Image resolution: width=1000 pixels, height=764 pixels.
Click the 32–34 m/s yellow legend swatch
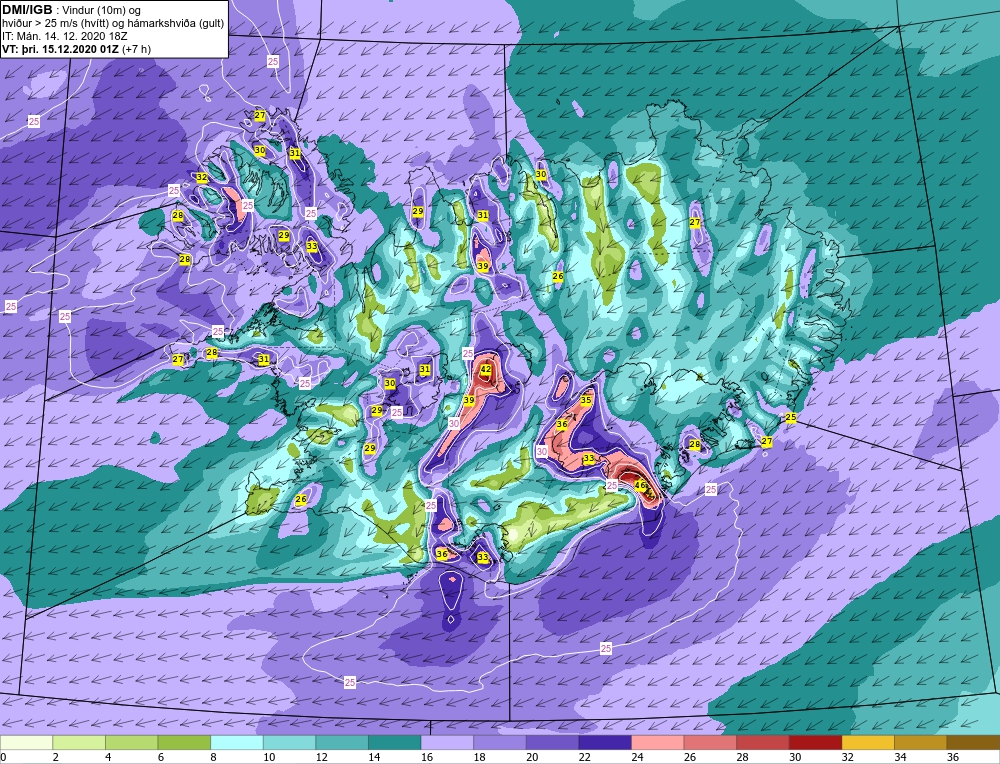click(x=868, y=742)
